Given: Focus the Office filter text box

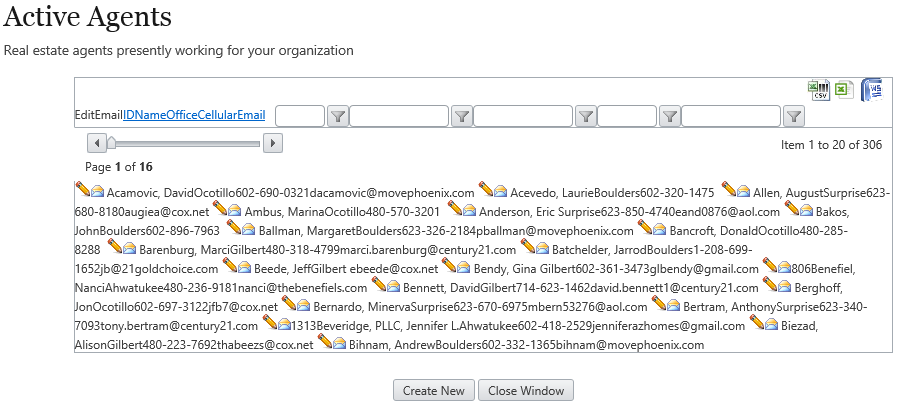Looking at the screenshot, I should (x=523, y=116).
